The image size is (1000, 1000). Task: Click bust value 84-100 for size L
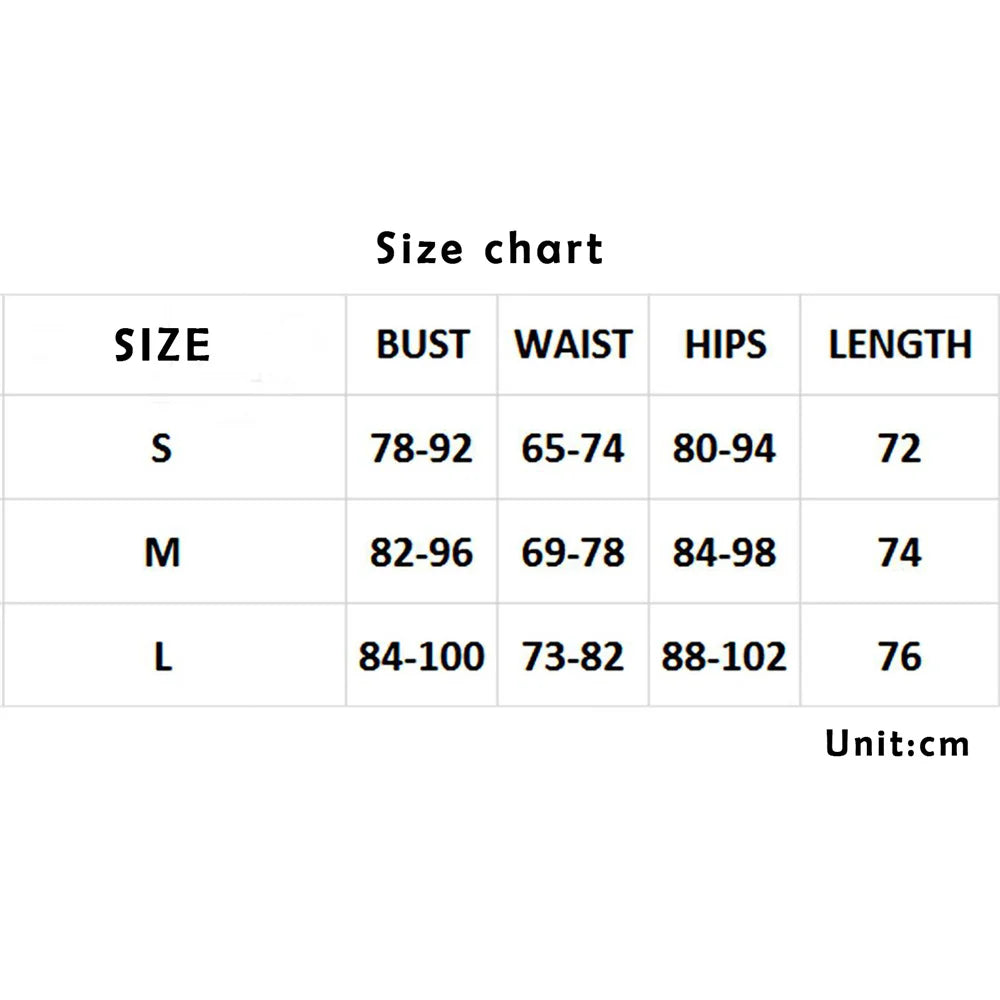pyautogui.click(x=421, y=657)
